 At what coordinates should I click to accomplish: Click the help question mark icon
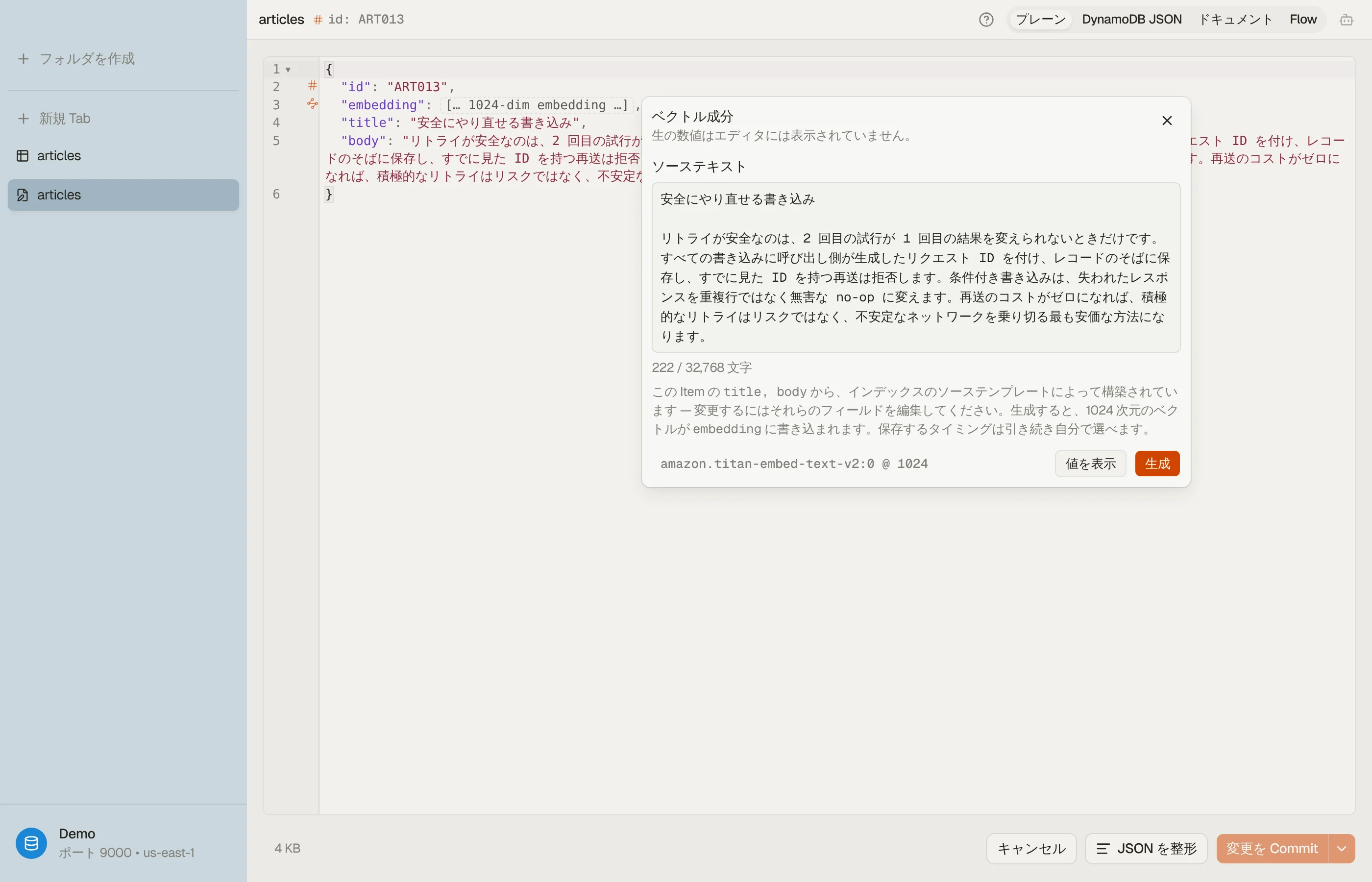point(986,20)
